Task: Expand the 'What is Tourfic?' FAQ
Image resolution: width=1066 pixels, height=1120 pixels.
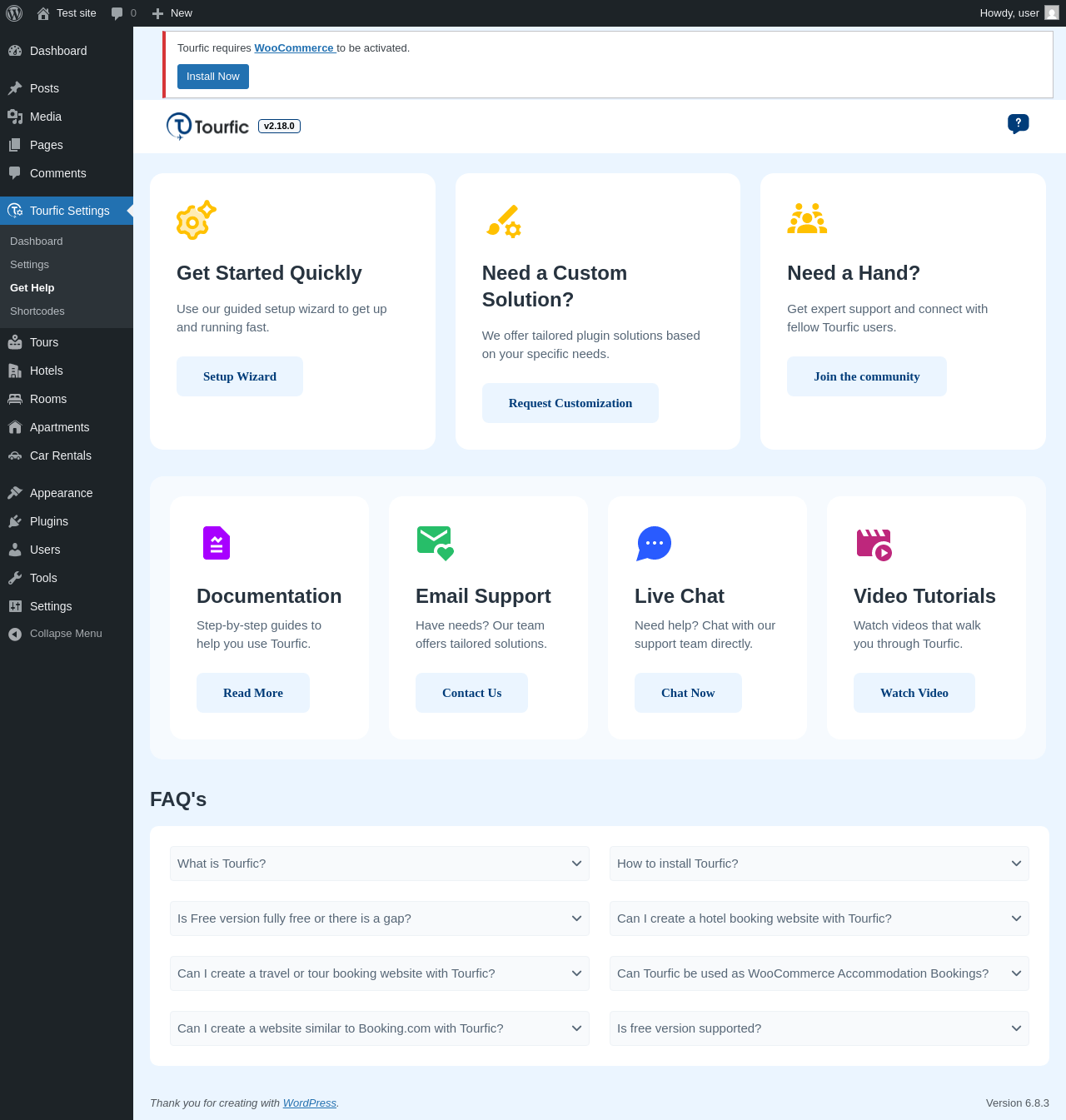Action: click(x=380, y=864)
